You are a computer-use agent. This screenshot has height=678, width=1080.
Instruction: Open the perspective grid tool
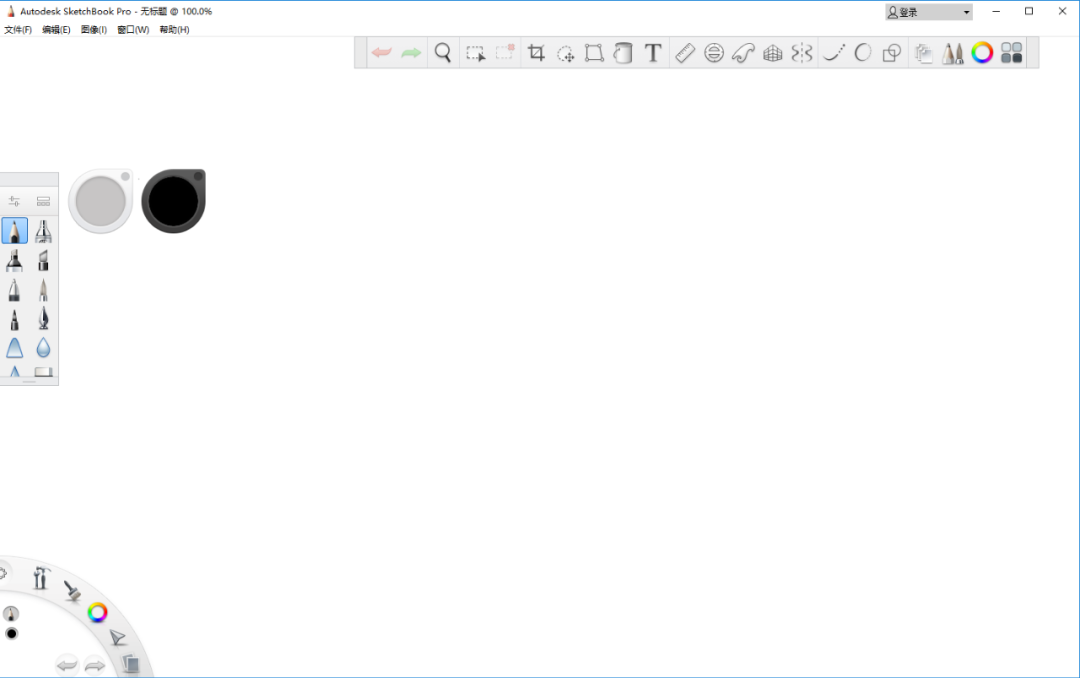coord(773,53)
